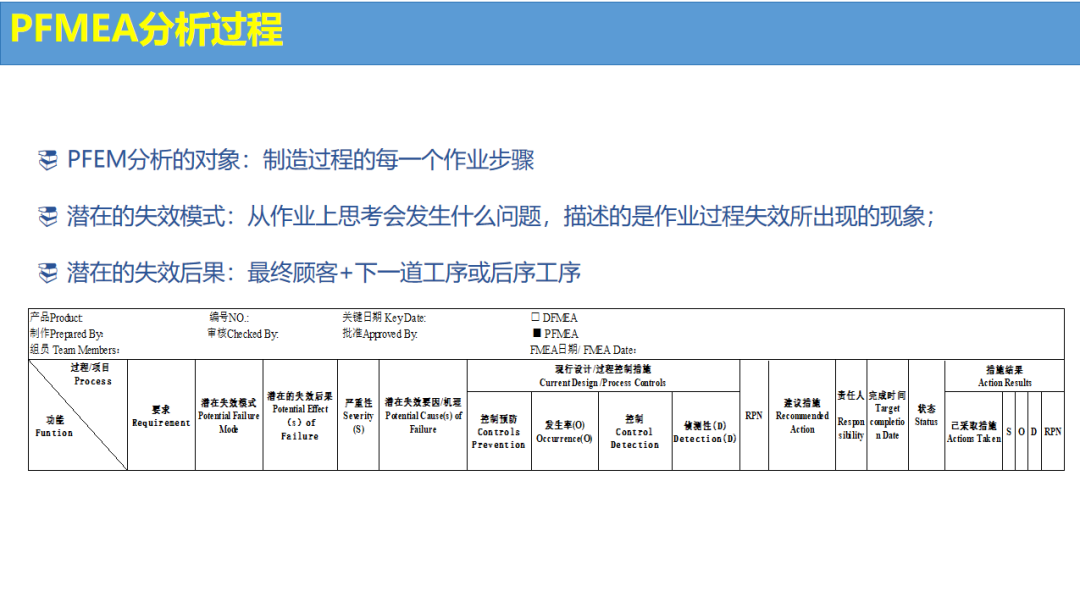Click the bullet icon before 潜在的失效后果
Viewport: 1080px width, 608px height.
coord(48,272)
